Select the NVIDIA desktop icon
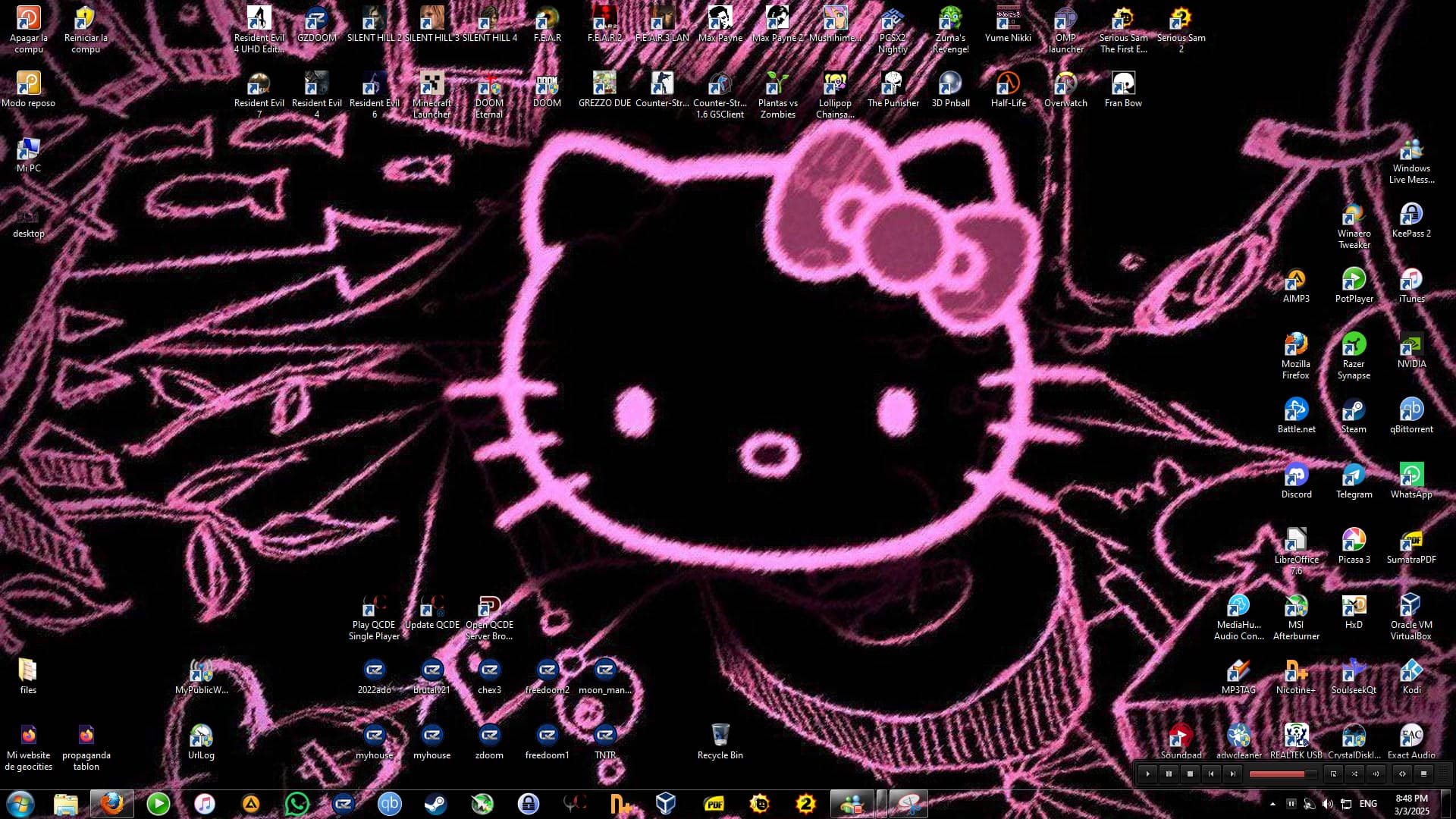This screenshot has height=819, width=1456. (1411, 350)
